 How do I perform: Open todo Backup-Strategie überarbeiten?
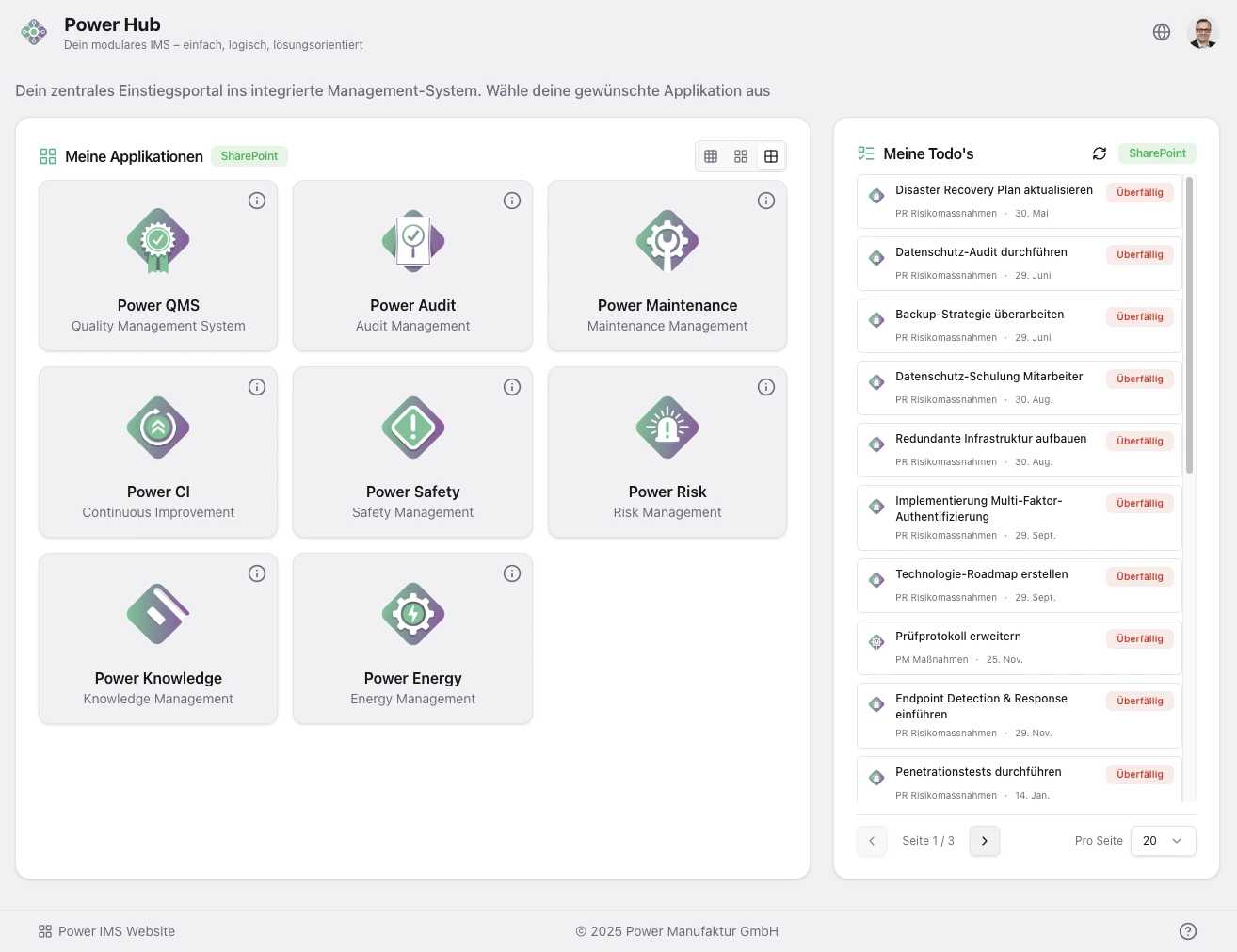[1020, 326]
